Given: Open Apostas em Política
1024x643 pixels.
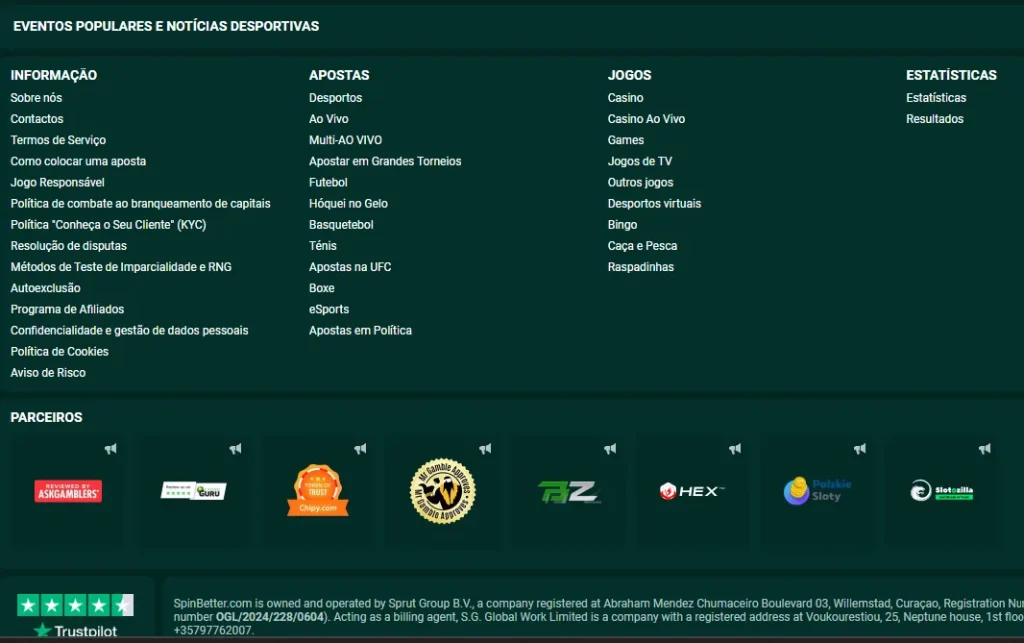Looking at the screenshot, I should click(360, 330).
